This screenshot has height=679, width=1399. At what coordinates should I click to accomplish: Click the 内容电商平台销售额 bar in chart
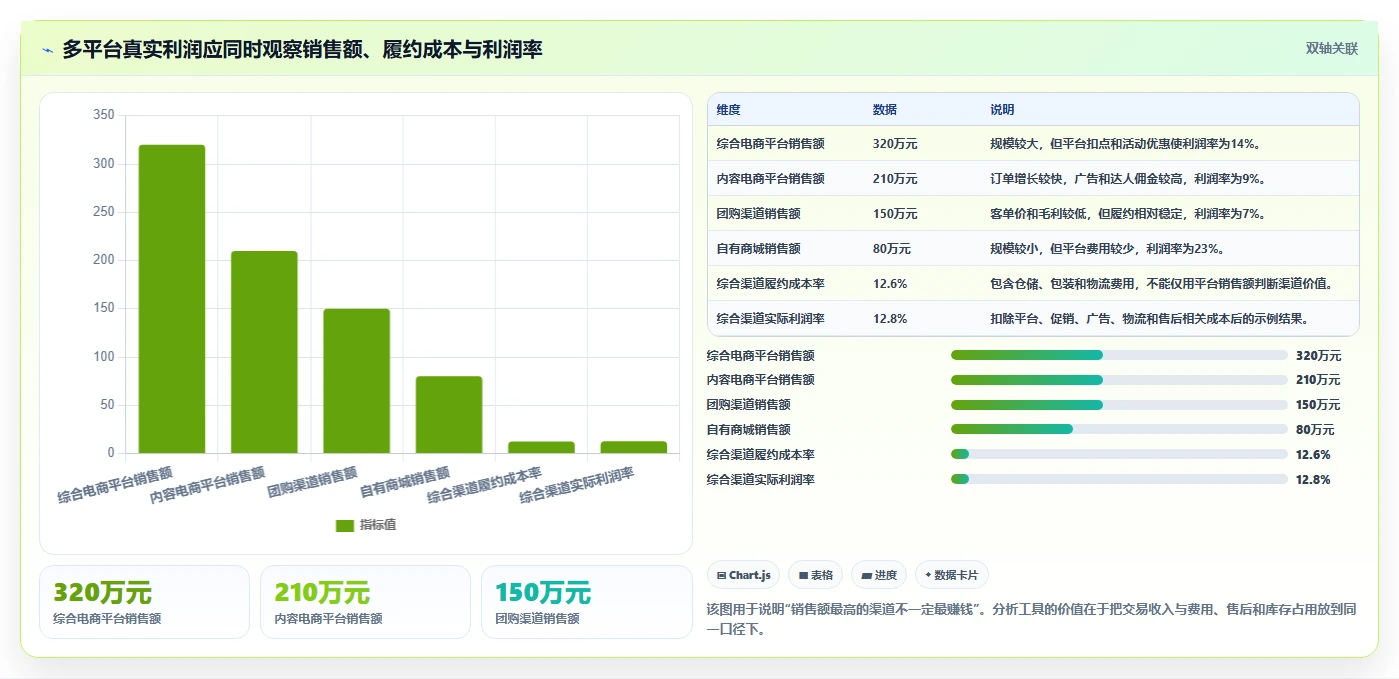264,352
